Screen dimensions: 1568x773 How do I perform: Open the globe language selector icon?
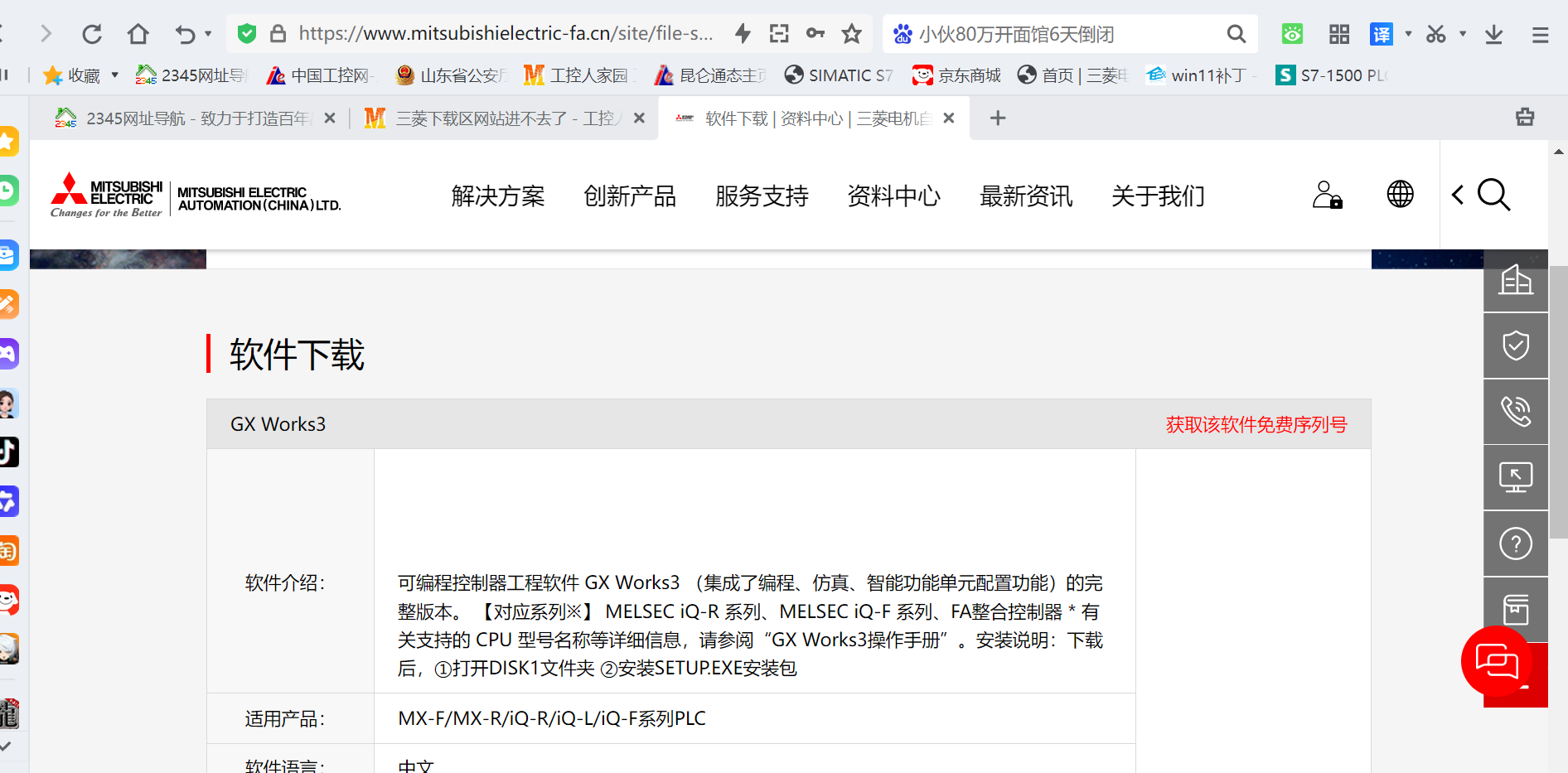pyautogui.click(x=1400, y=195)
